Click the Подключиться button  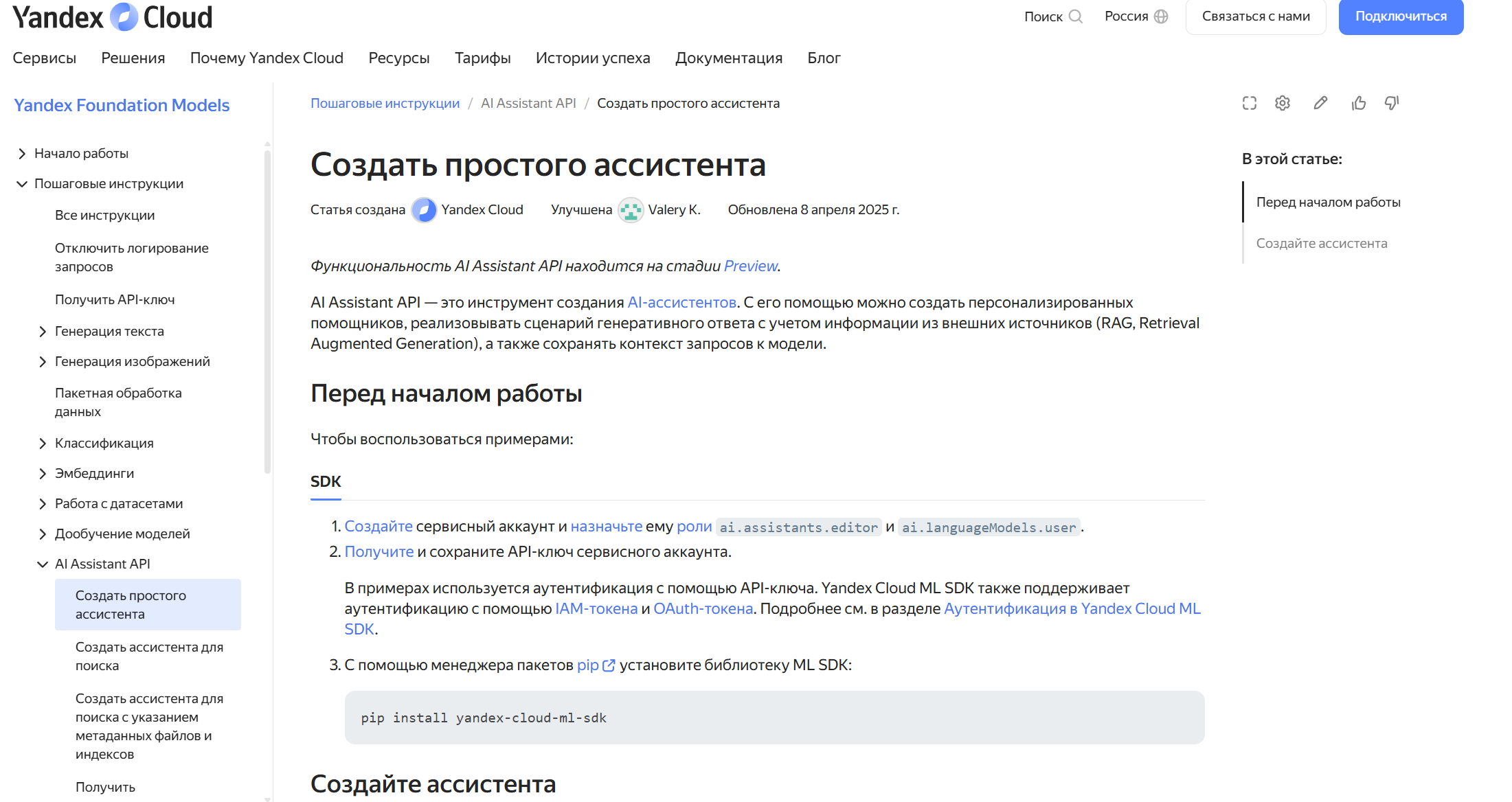1401,16
